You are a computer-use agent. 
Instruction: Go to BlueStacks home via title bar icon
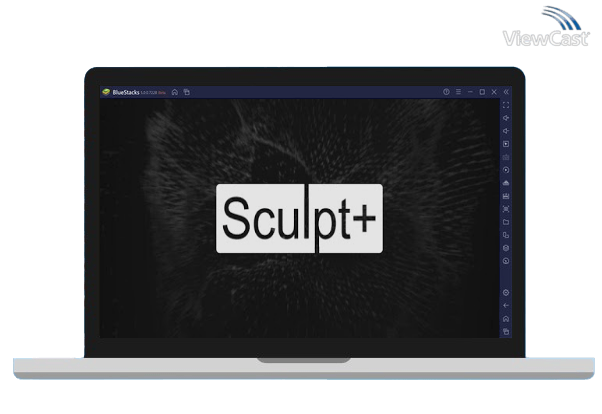pos(175,92)
